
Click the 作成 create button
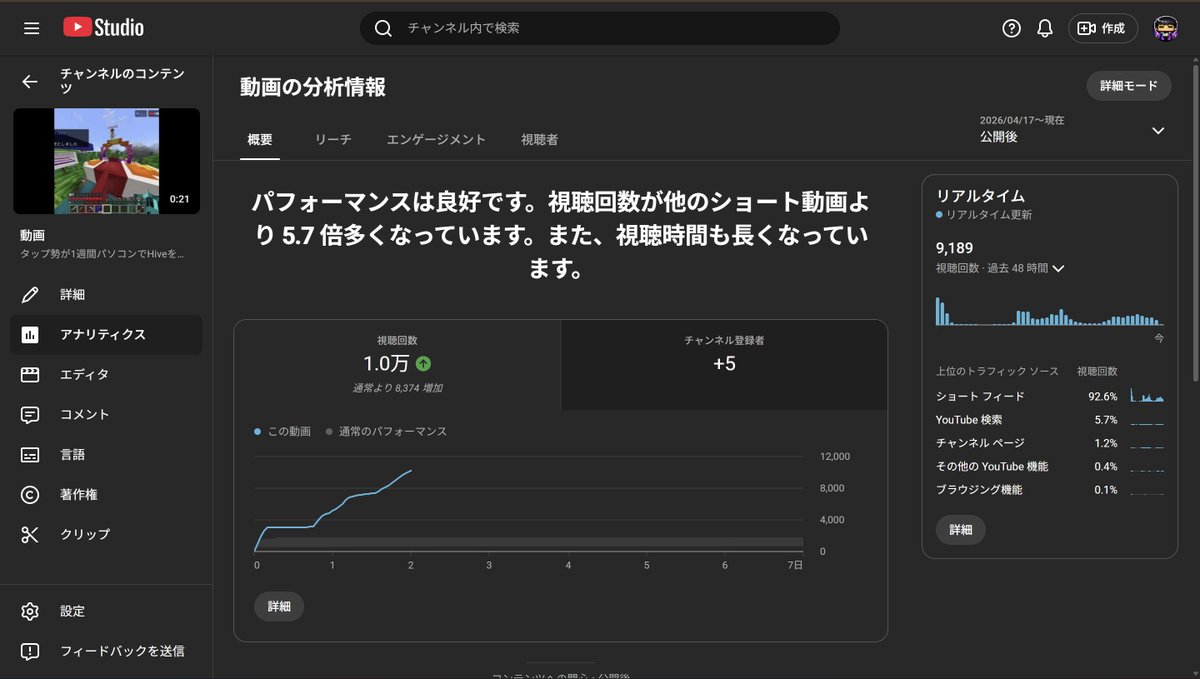[1103, 28]
